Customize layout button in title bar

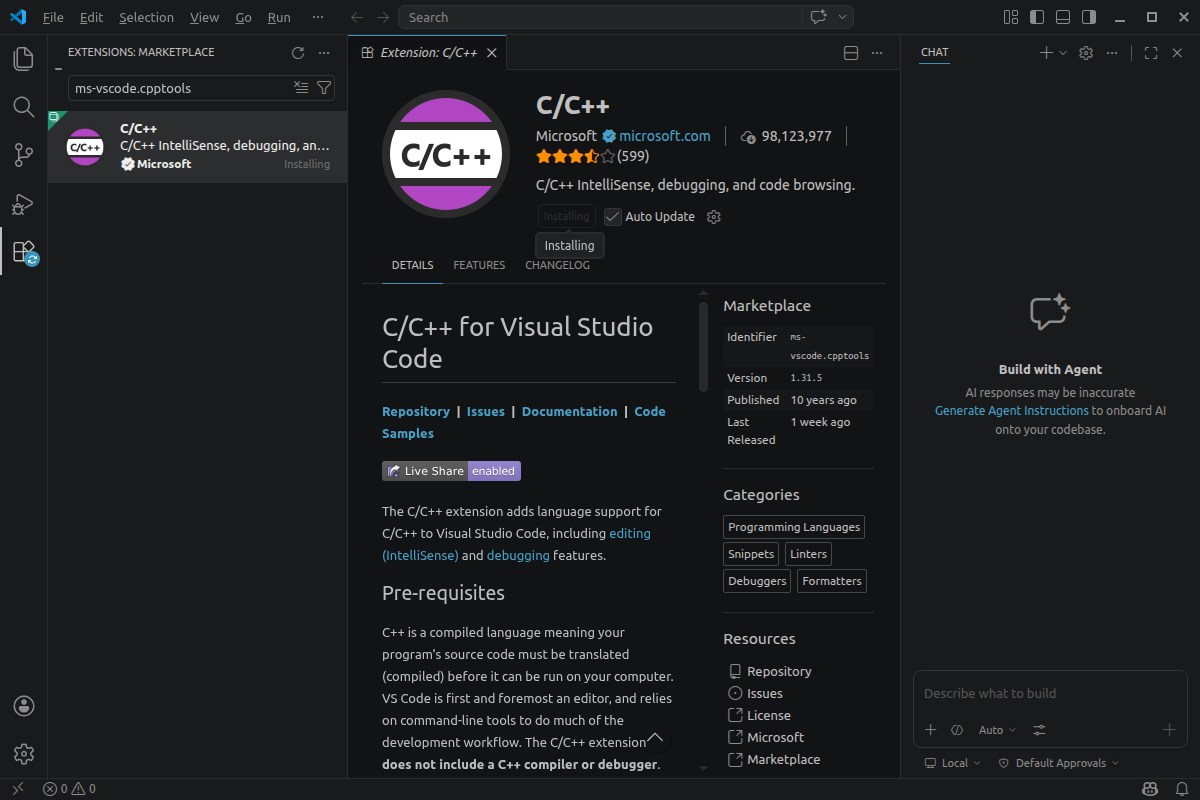pyautogui.click(x=1011, y=17)
